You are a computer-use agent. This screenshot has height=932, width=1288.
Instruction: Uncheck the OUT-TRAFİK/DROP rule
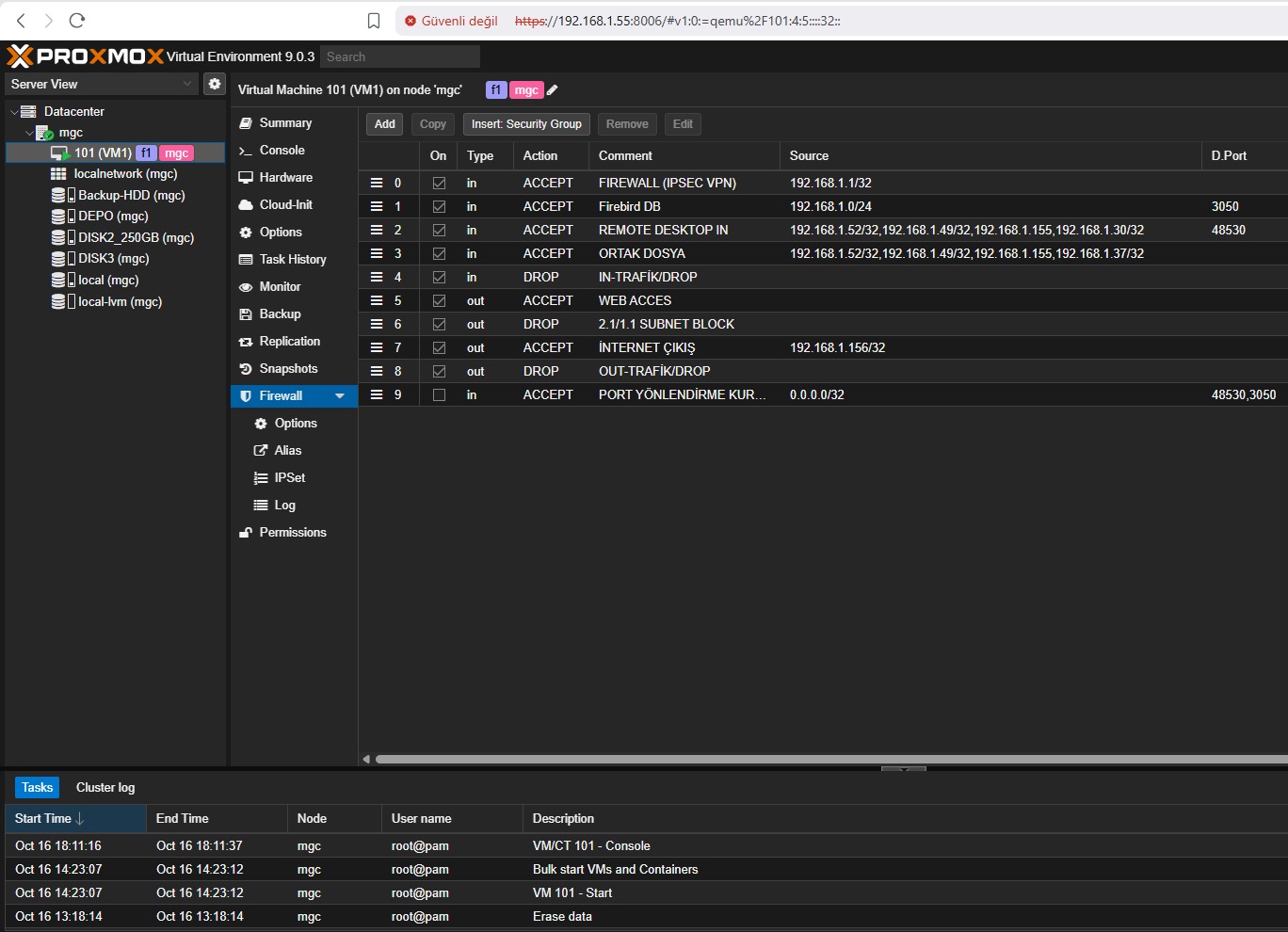coord(439,372)
